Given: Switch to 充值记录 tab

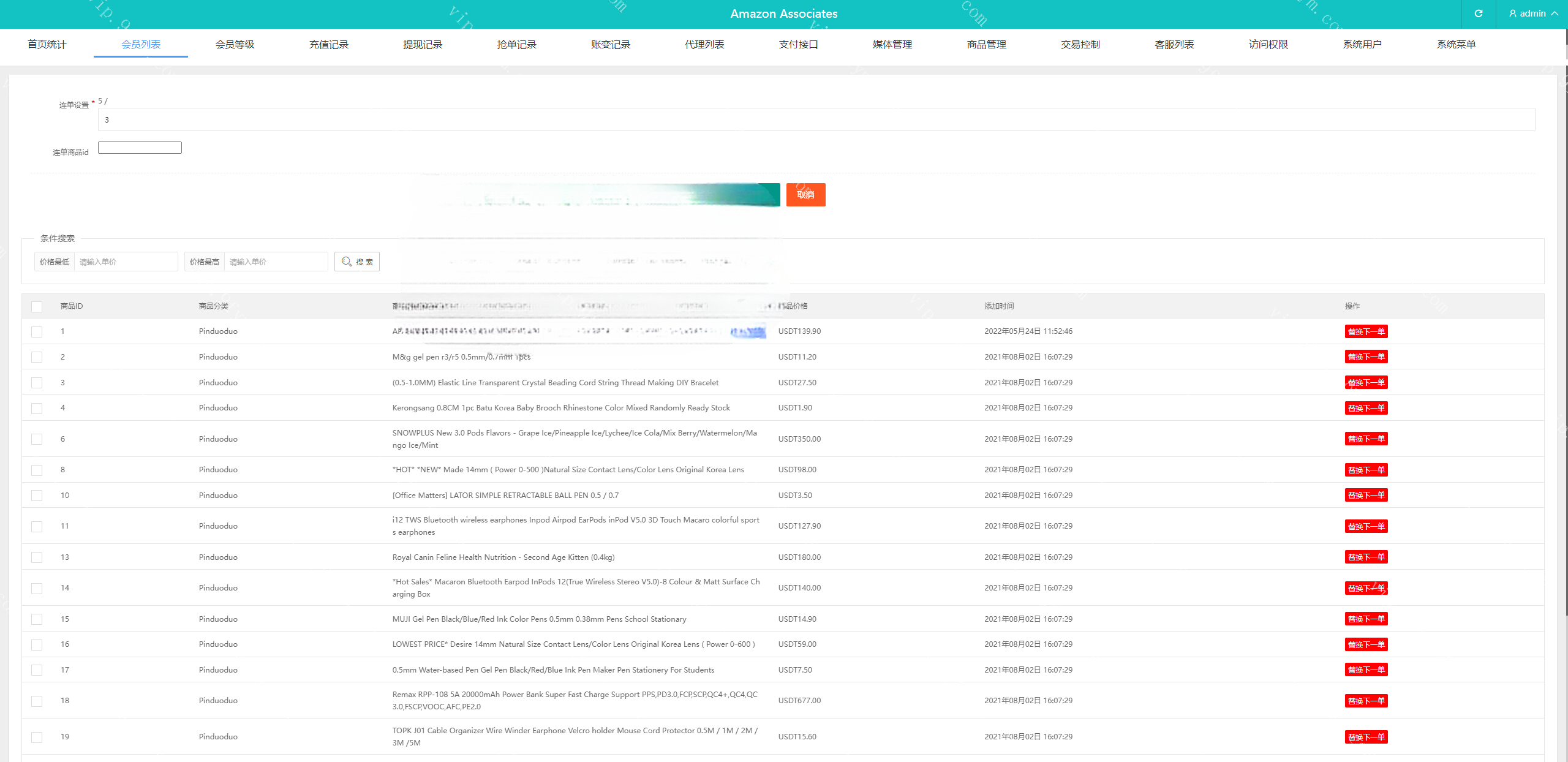Looking at the screenshot, I should (328, 44).
